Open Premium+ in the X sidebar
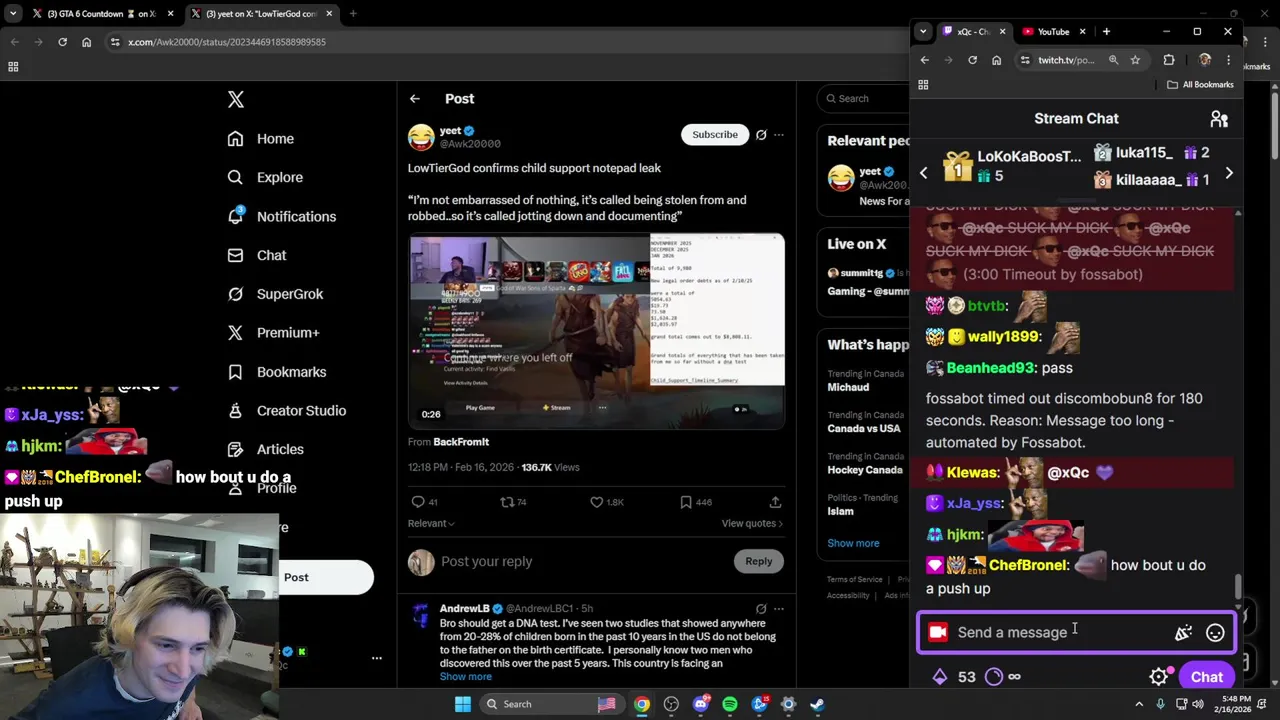The height and width of the screenshot is (720, 1280). click(x=273, y=333)
